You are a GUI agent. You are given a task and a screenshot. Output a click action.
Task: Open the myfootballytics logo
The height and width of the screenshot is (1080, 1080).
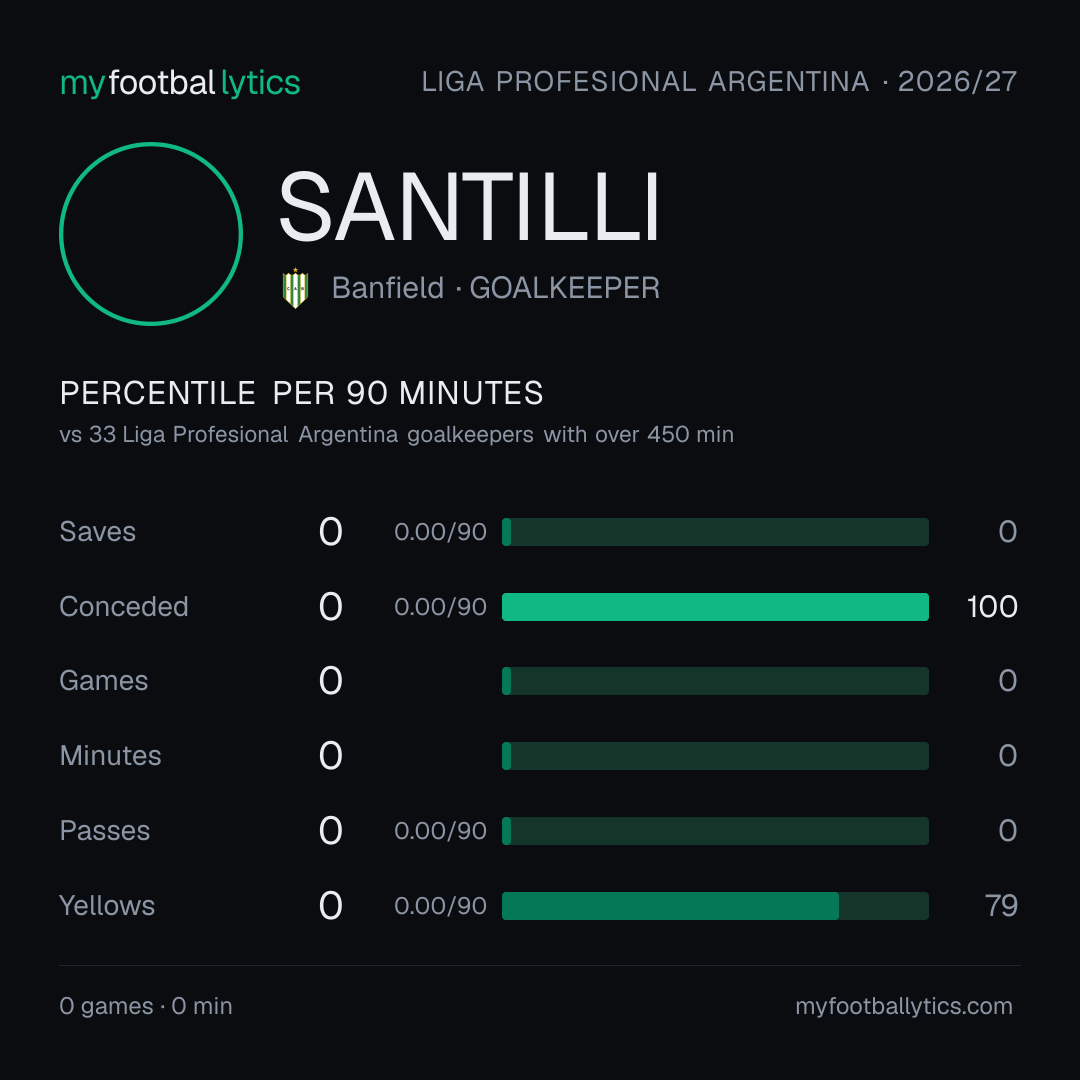coord(180,83)
